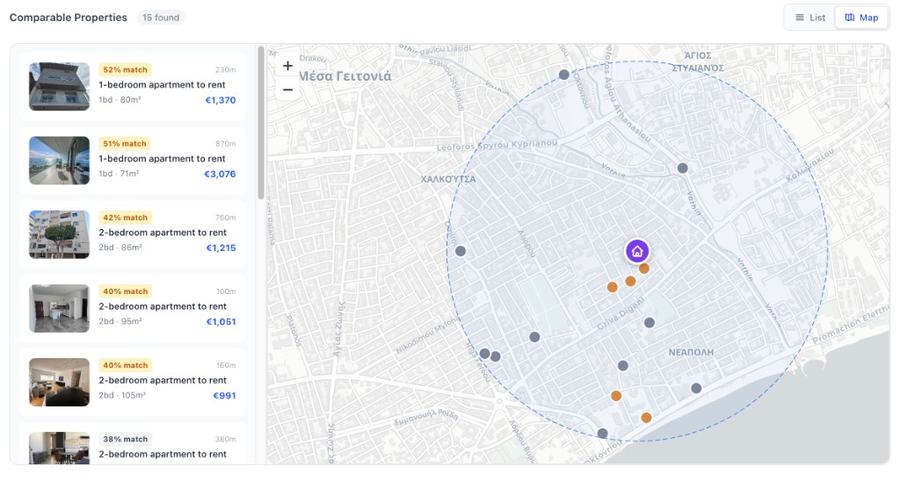Click '2bd · 105m²' details text

coord(122,395)
